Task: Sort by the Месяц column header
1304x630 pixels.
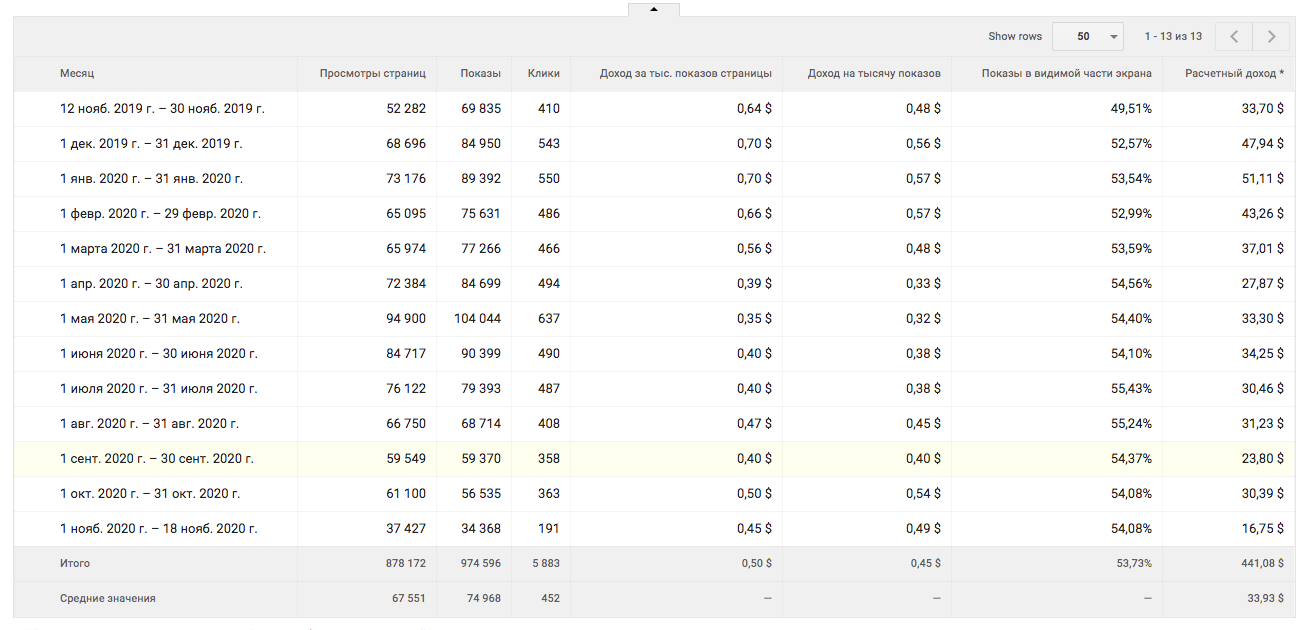Action: coord(77,73)
